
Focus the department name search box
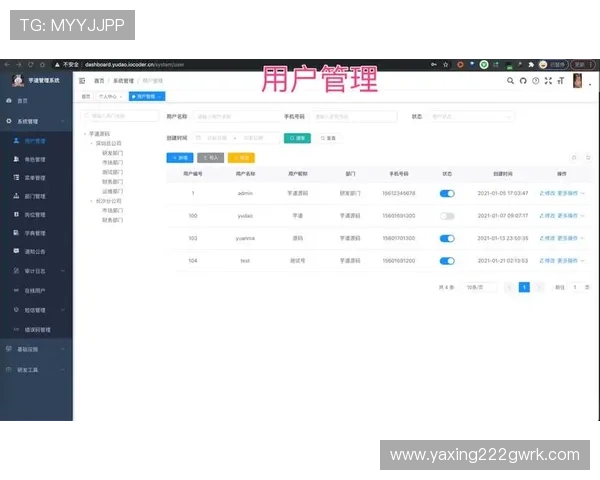119,116
